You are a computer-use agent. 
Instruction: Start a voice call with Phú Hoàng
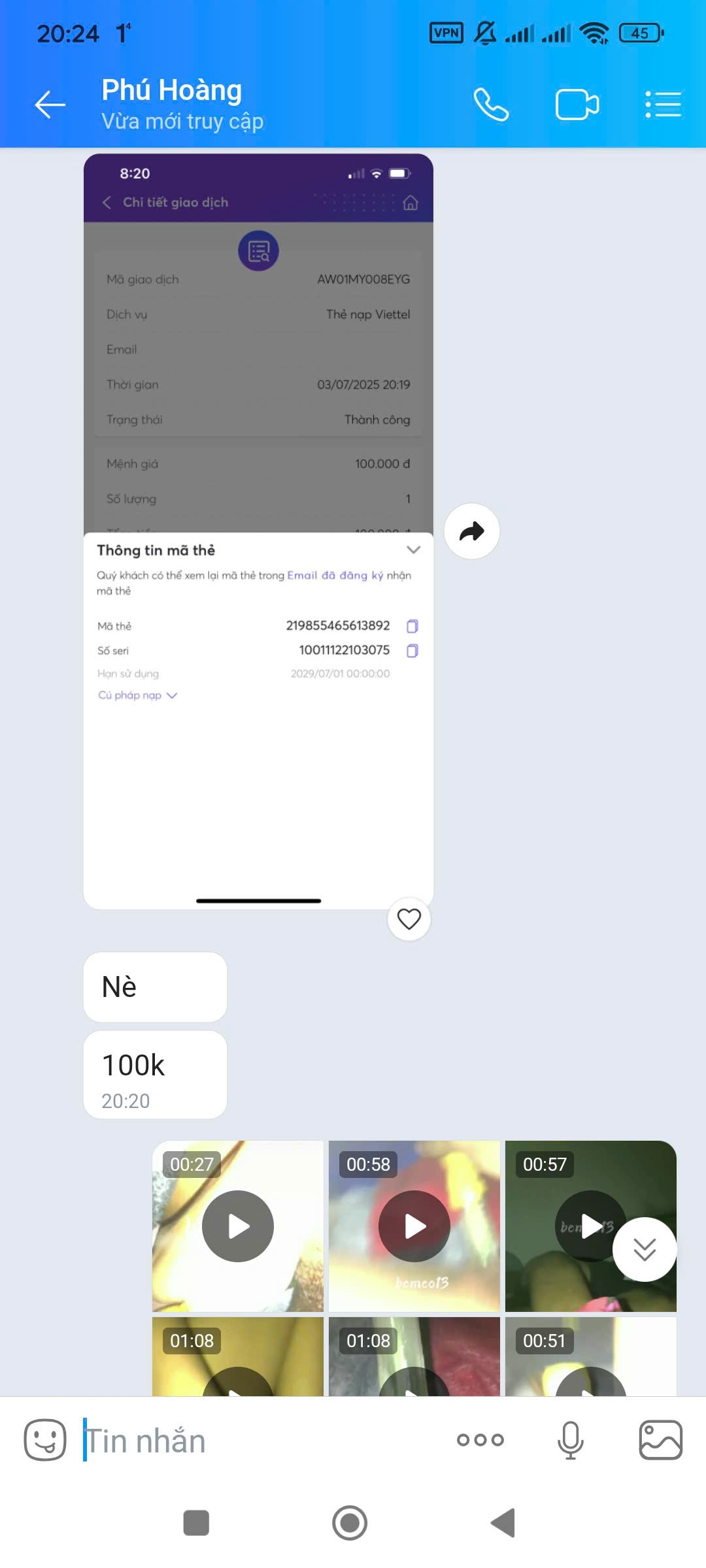491,105
